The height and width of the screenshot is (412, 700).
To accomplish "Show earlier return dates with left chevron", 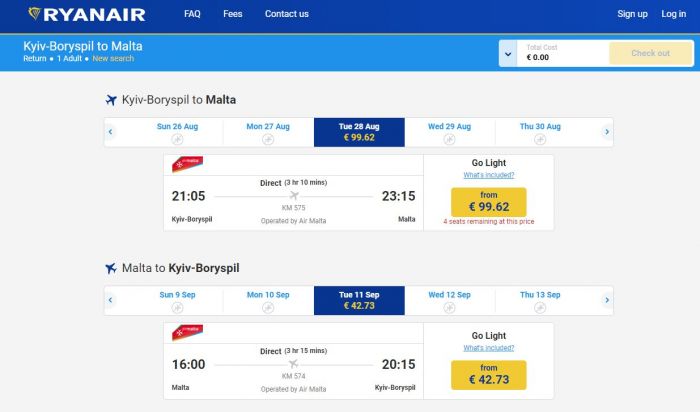I will pyautogui.click(x=110, y=300).
